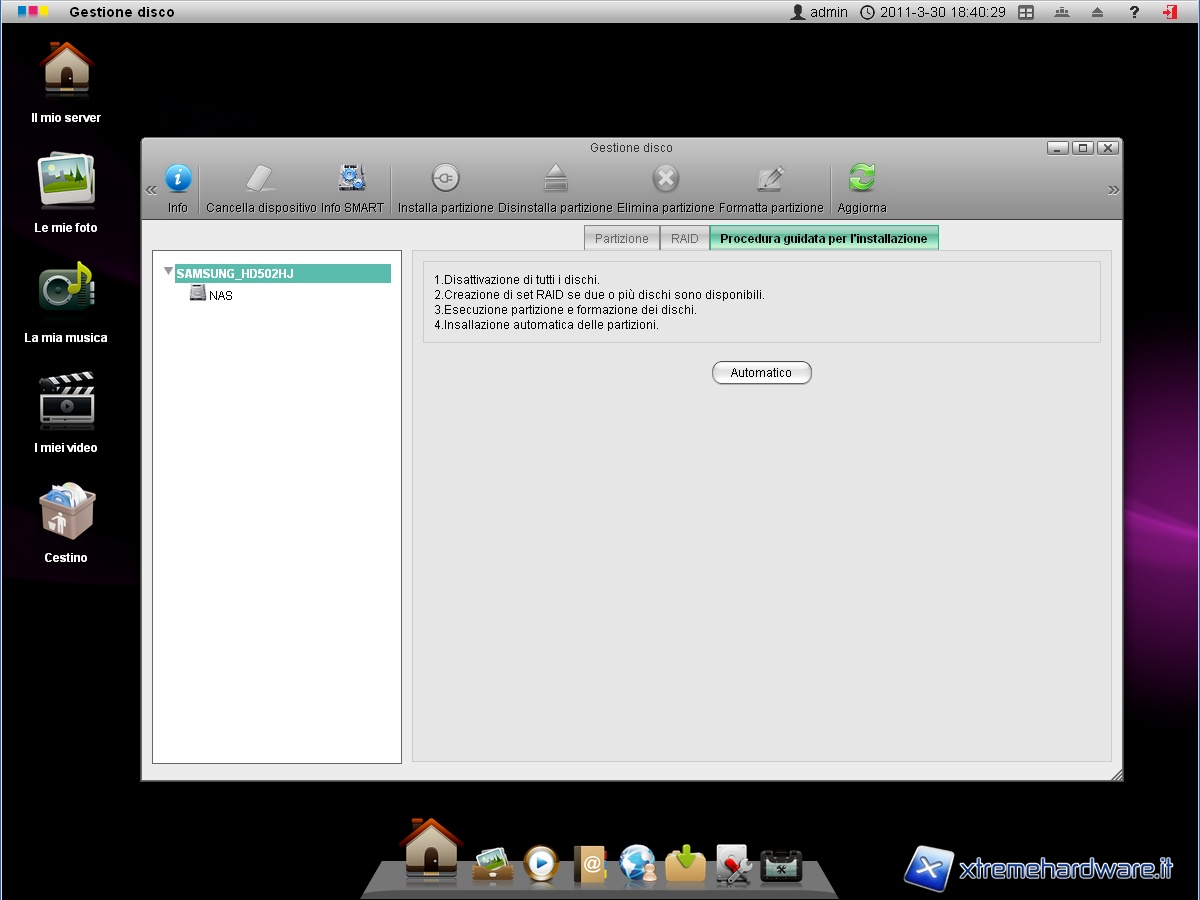
Task: Click the home icon in the bottom dock
Action: point(431,850)
